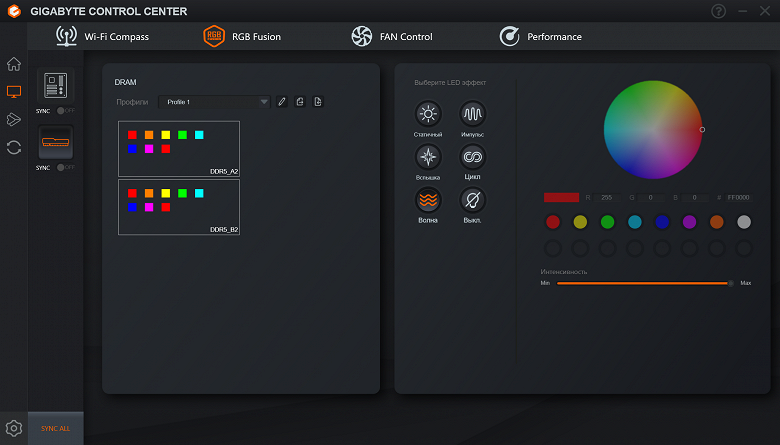This screenshot has width=780, height=445.
Task: Click the SYNC ALL button
Action: (56, 429)
